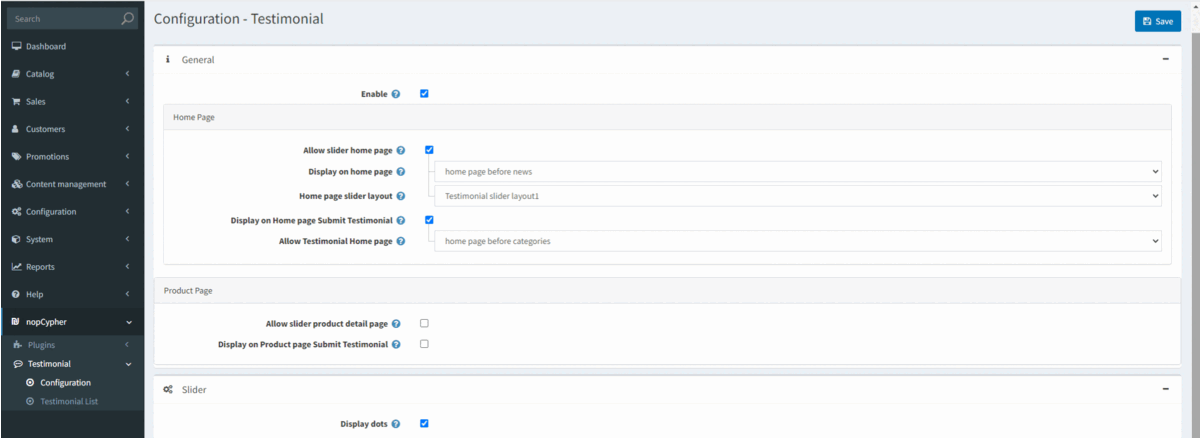Open the Display on home page dropdown
The width and height of the screenshot is (1200, 438).
coord(797,172)
